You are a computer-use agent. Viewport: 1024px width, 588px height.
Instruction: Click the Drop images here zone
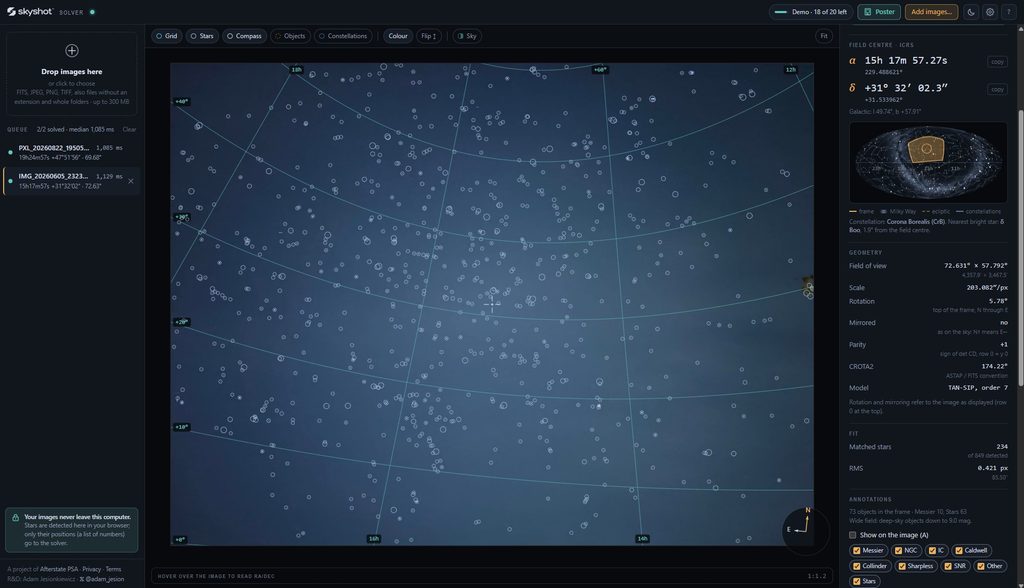pyautogui.click(x=72, y=74)
